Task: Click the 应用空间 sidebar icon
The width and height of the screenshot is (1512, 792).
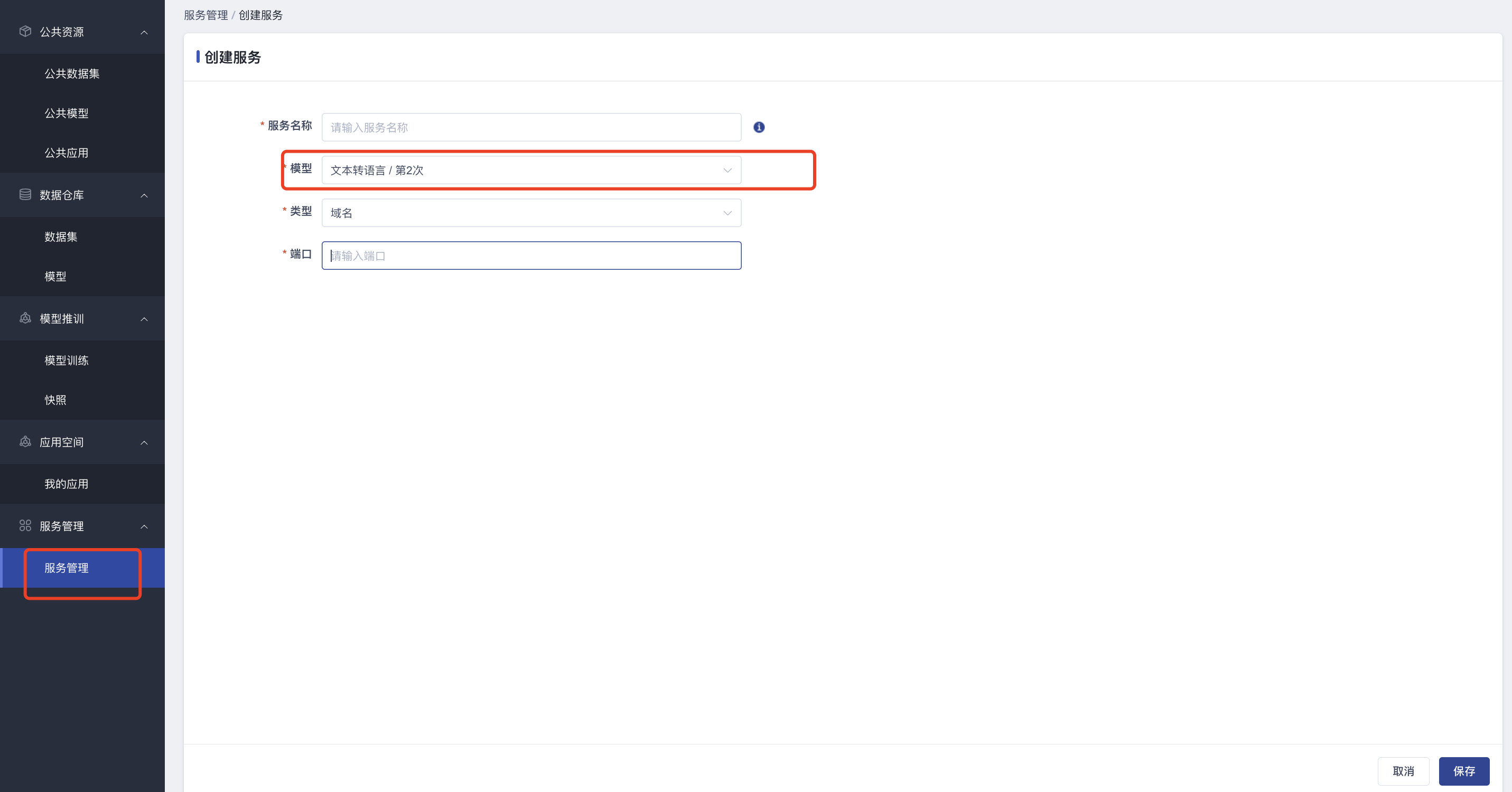Action: tap(25, 442)
